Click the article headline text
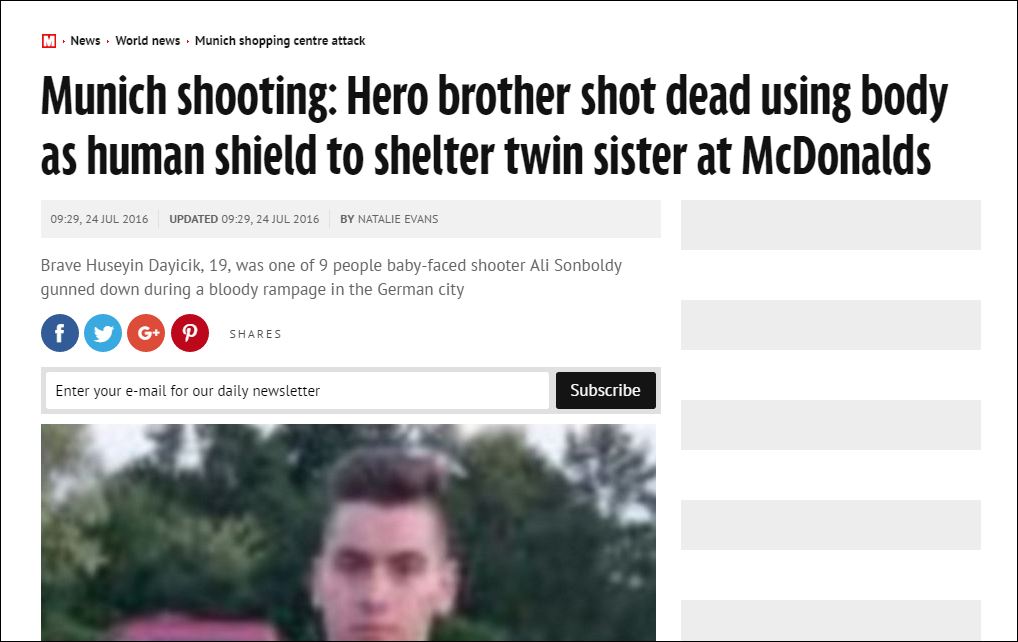Image resolution: width=1018 pixels, height=642 pixels. (x=493, y=126)
